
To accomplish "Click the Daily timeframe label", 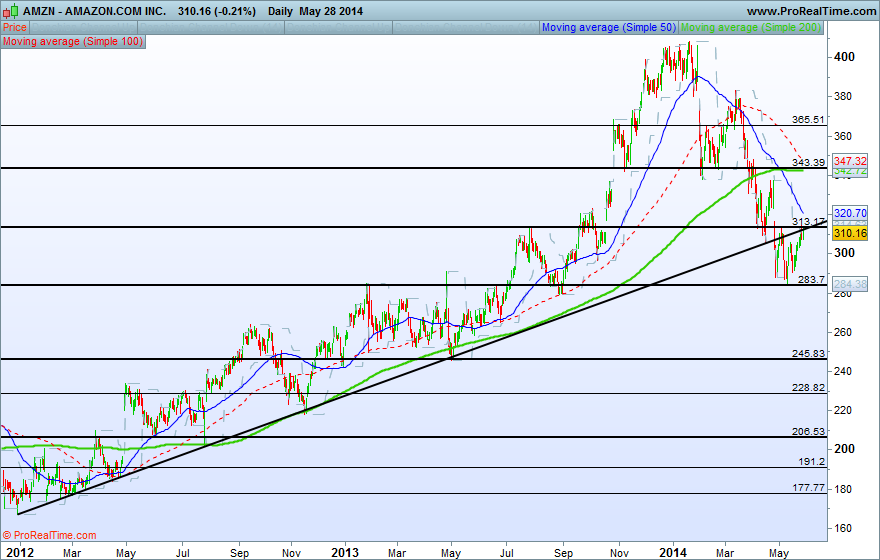I will 280,11.
